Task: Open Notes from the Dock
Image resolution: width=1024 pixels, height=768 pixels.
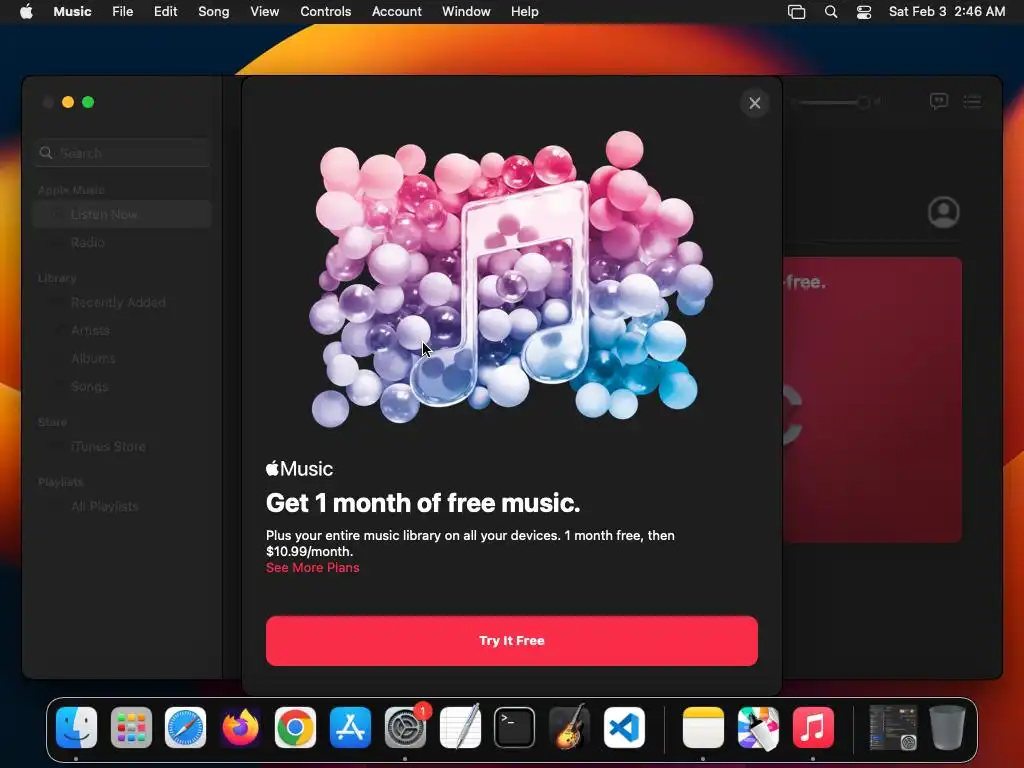Action: point(703,727)
